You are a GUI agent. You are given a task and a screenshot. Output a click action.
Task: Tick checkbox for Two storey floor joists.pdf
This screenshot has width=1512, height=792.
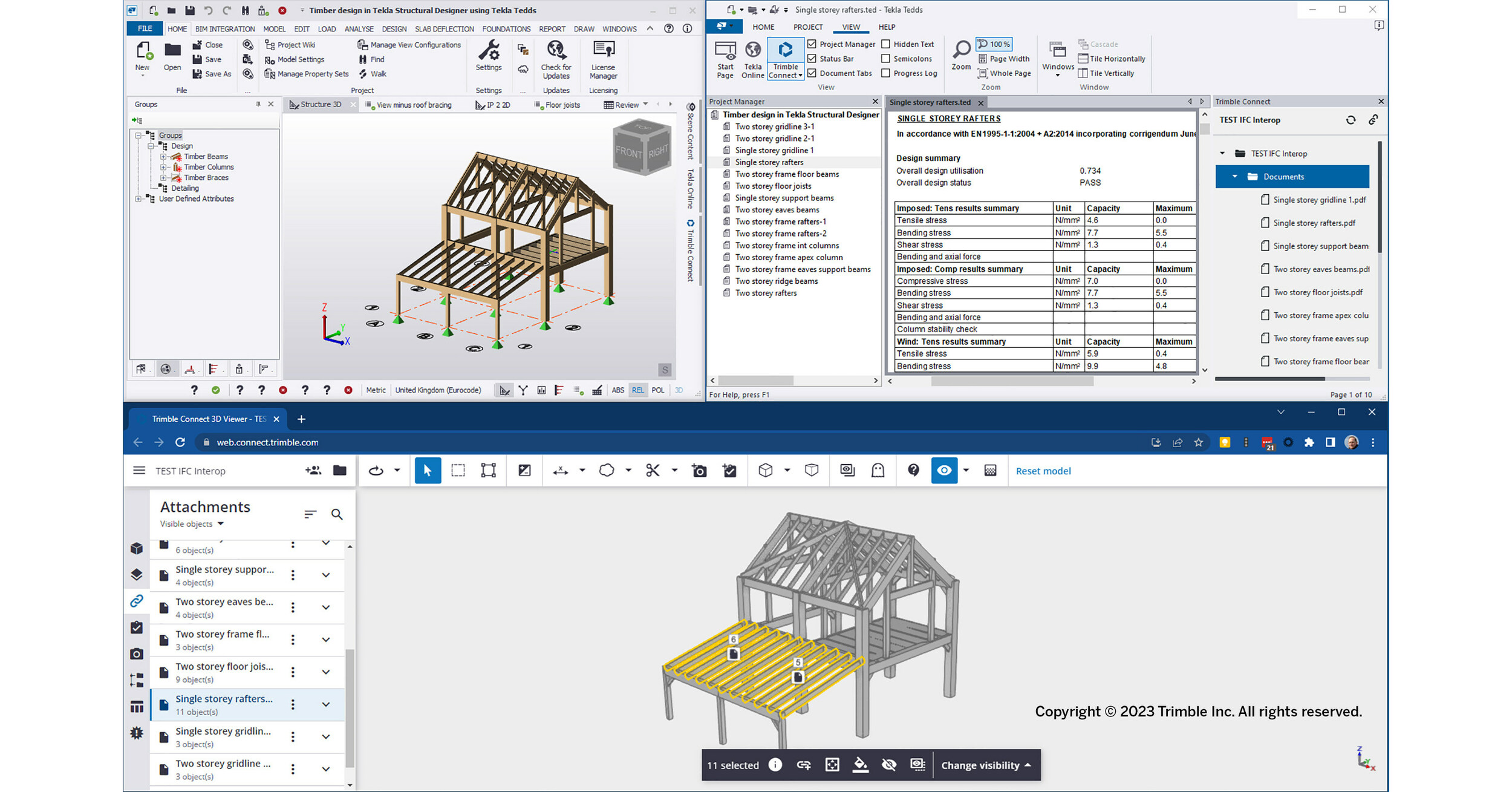(1265, 292)
